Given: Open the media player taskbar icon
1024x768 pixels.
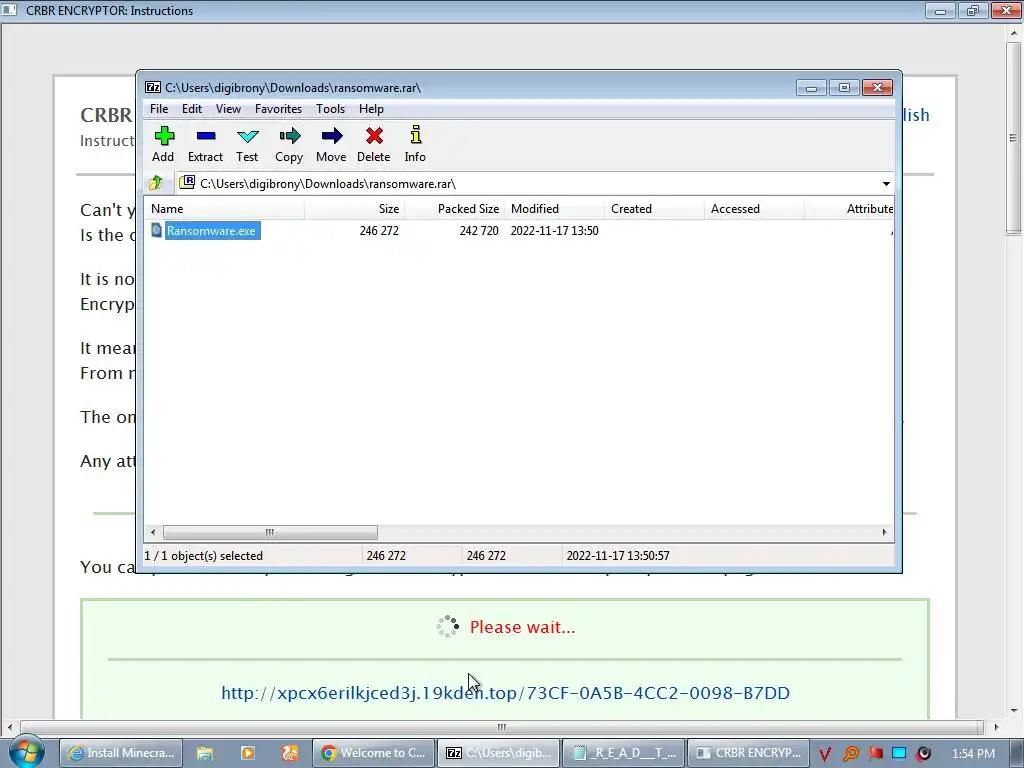Looking at the screenshot, I should [248, 753].
